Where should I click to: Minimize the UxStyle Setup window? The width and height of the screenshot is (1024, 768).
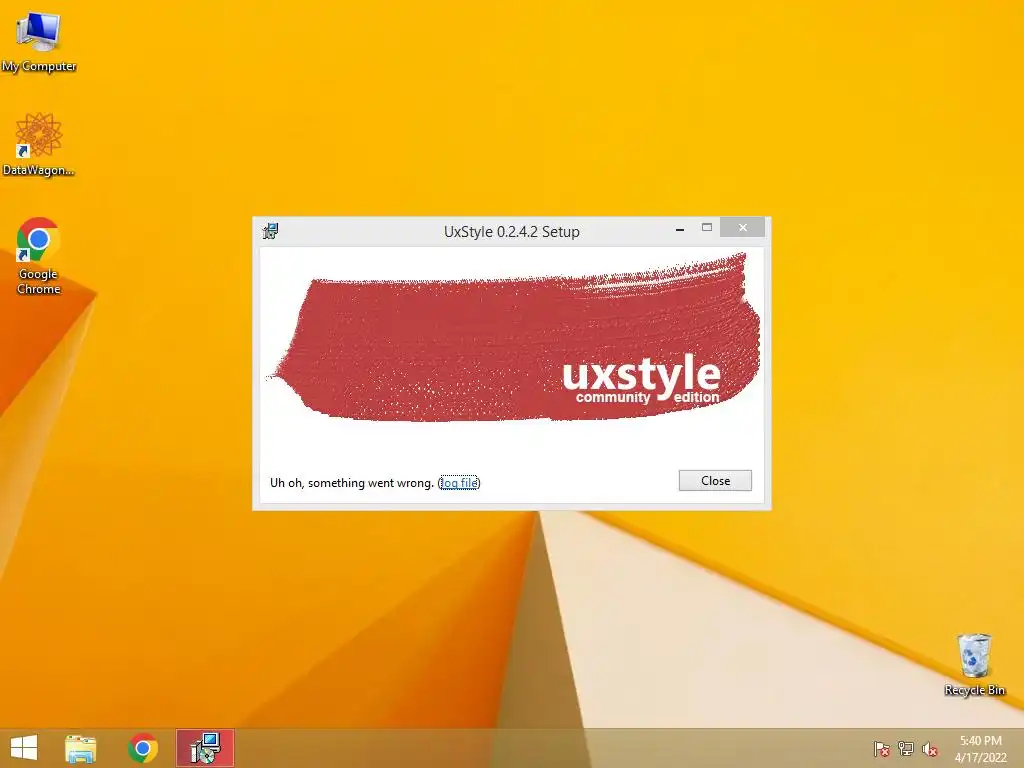pos(680,229)
